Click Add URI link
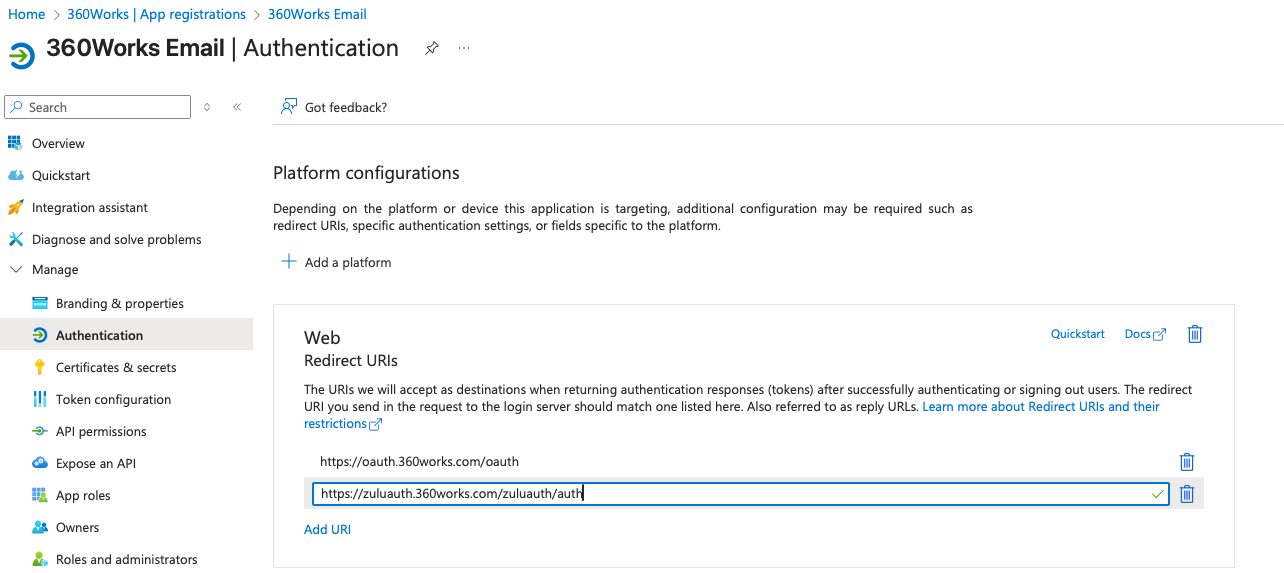 [327, 529]
